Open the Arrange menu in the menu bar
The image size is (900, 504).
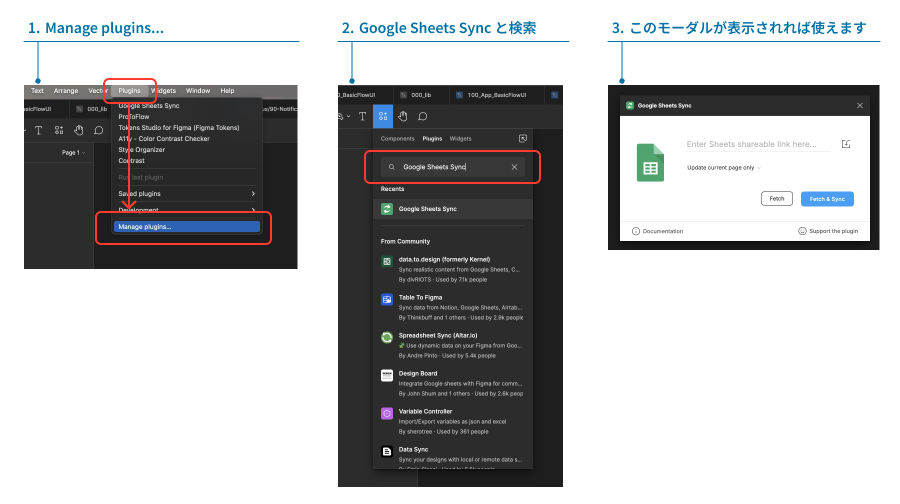66,91
